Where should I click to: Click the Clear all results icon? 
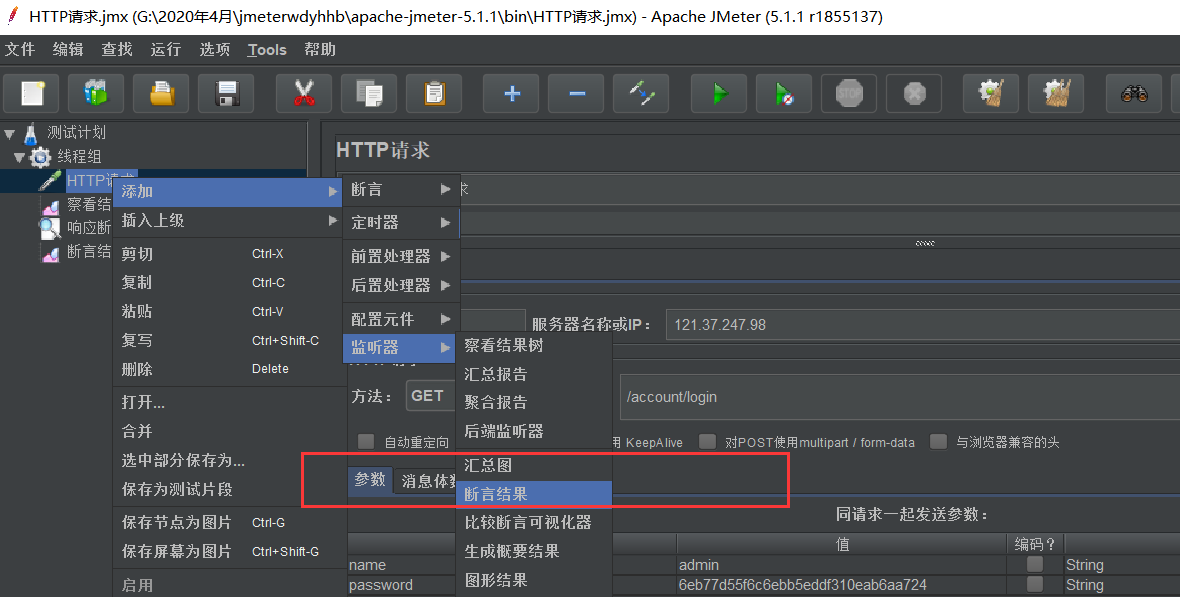click(1057, 93)
